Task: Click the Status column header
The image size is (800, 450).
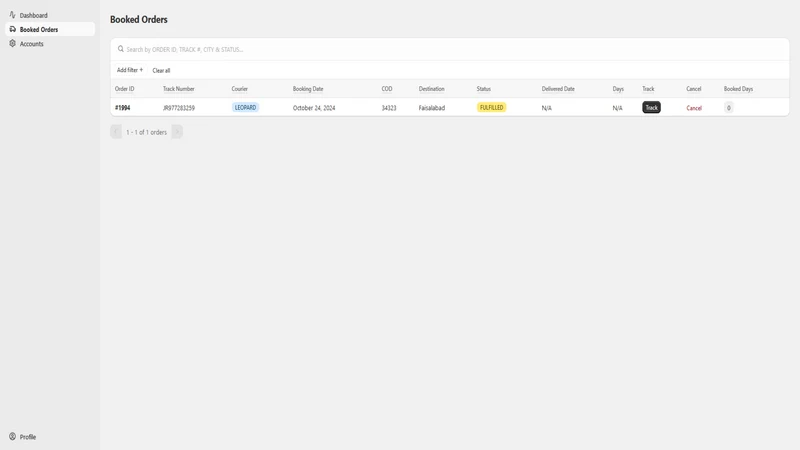Action: click(484, 89)
